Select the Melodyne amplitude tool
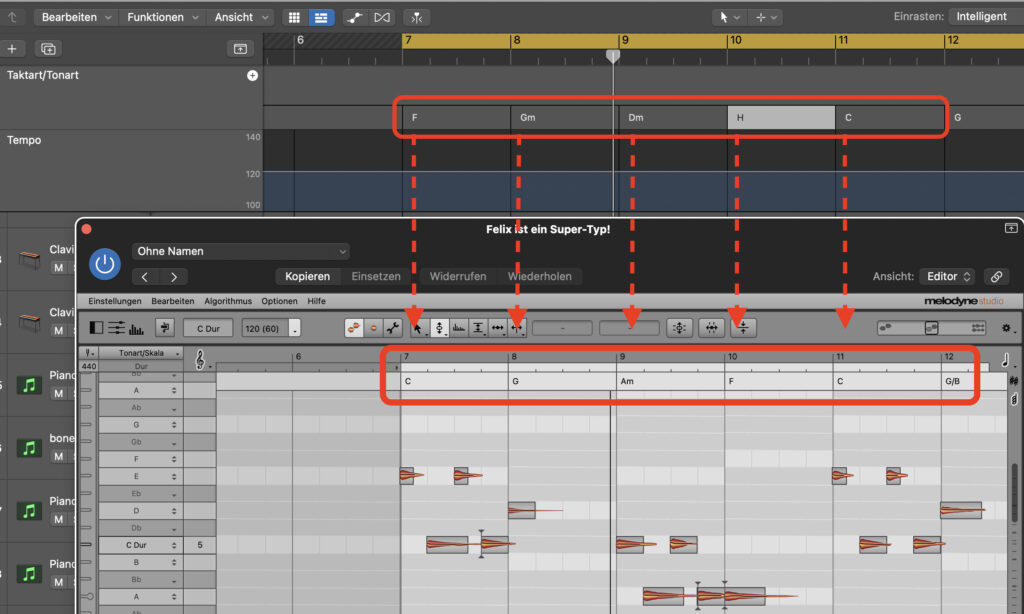Screen dimensions: 1024x614 pos(478,328)
